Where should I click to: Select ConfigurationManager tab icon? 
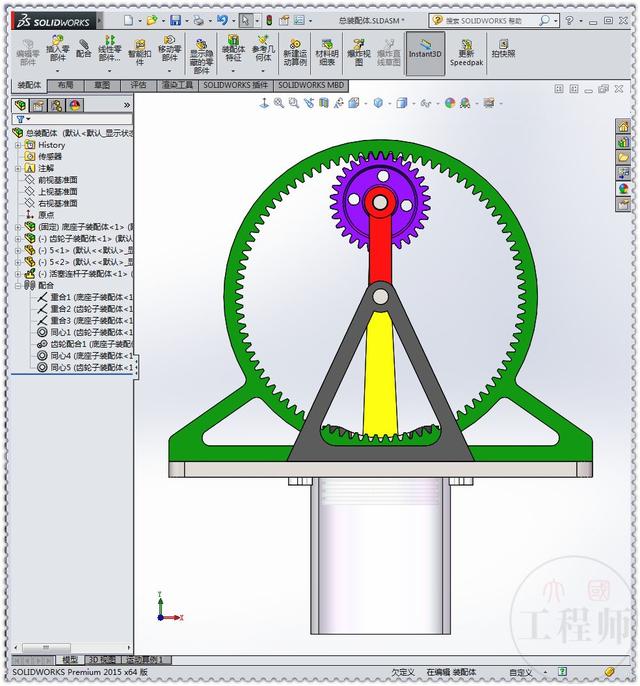(56, 105)
